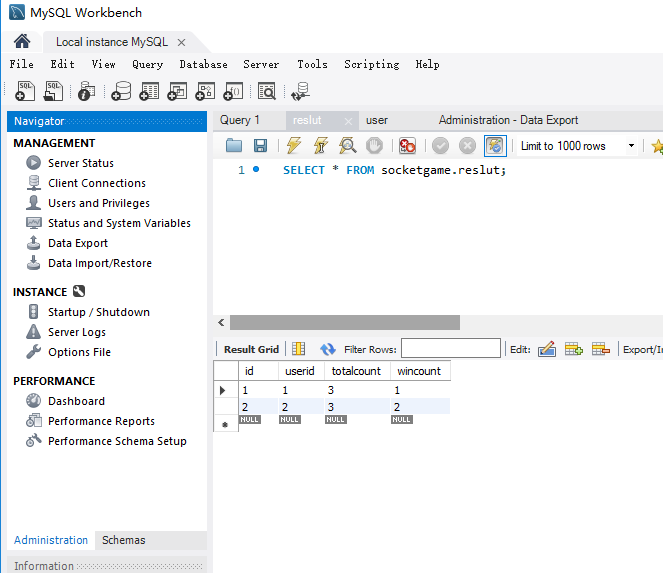This screenshot has height=573, width=663.
Task: Open Server Status page
Action: coord(81,163)
